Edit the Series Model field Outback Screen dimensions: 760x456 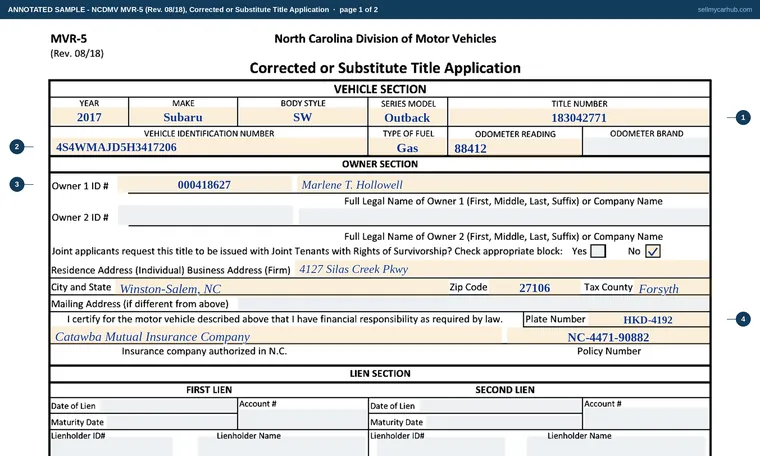(407, 118)
